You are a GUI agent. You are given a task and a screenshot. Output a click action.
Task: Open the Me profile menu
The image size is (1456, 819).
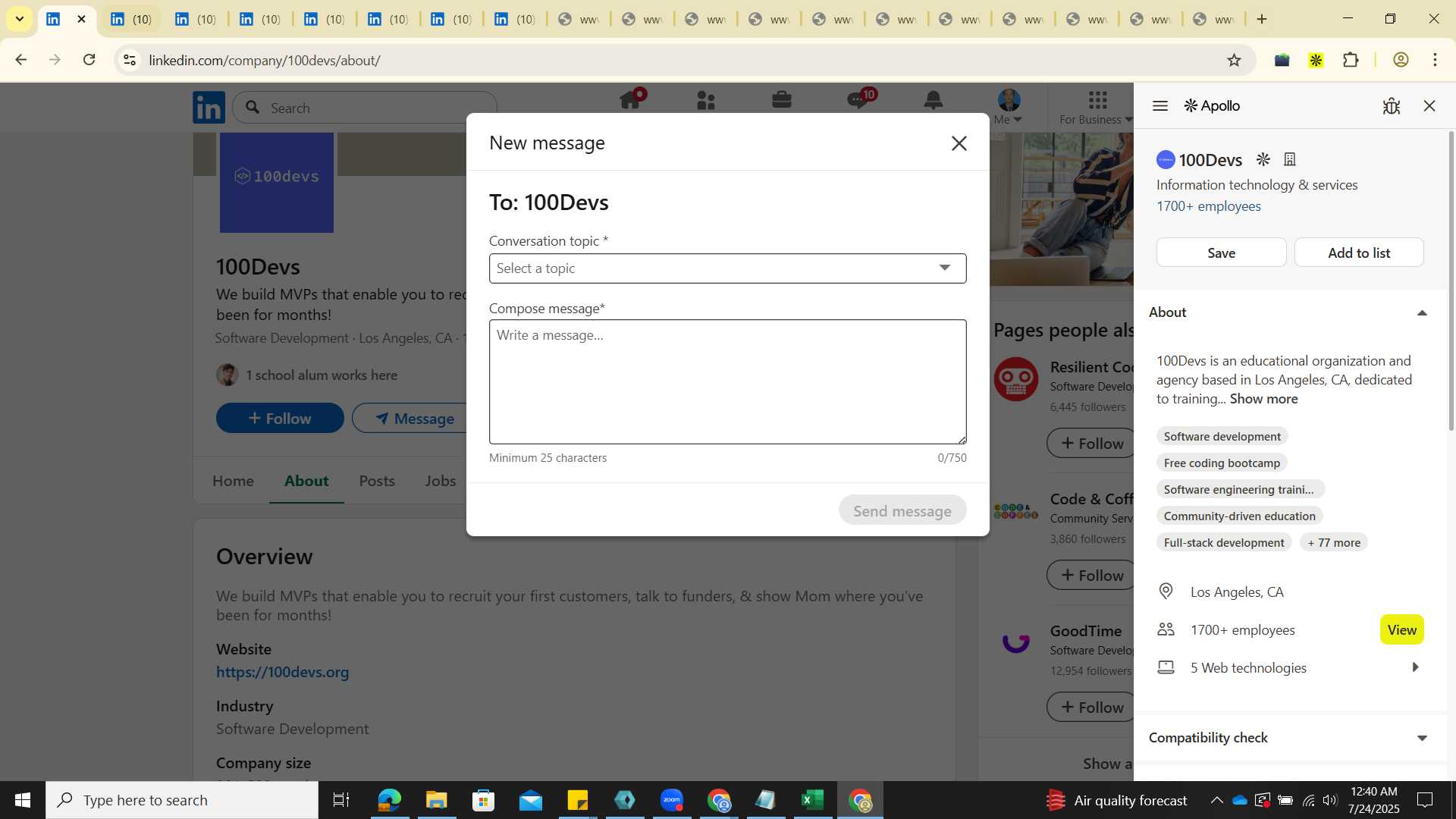[1009, 107]
